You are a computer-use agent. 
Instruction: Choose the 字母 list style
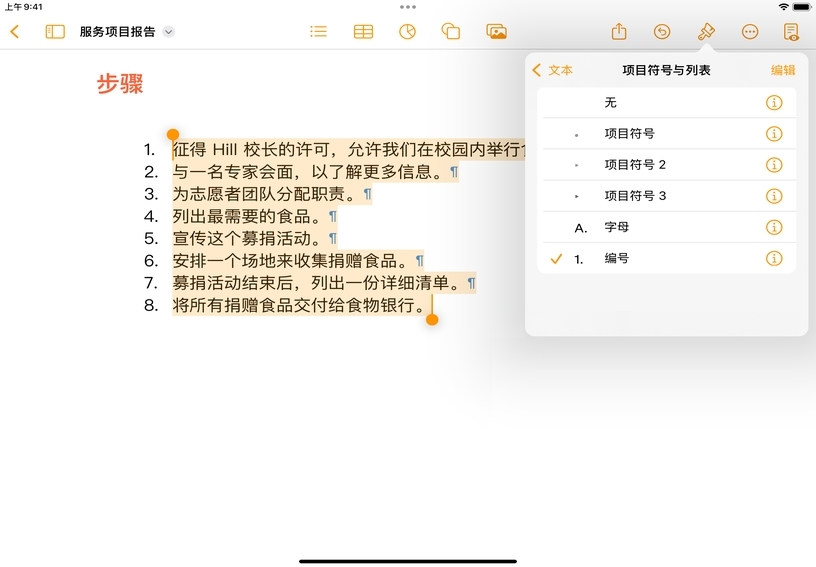click(x=617, y=227)
